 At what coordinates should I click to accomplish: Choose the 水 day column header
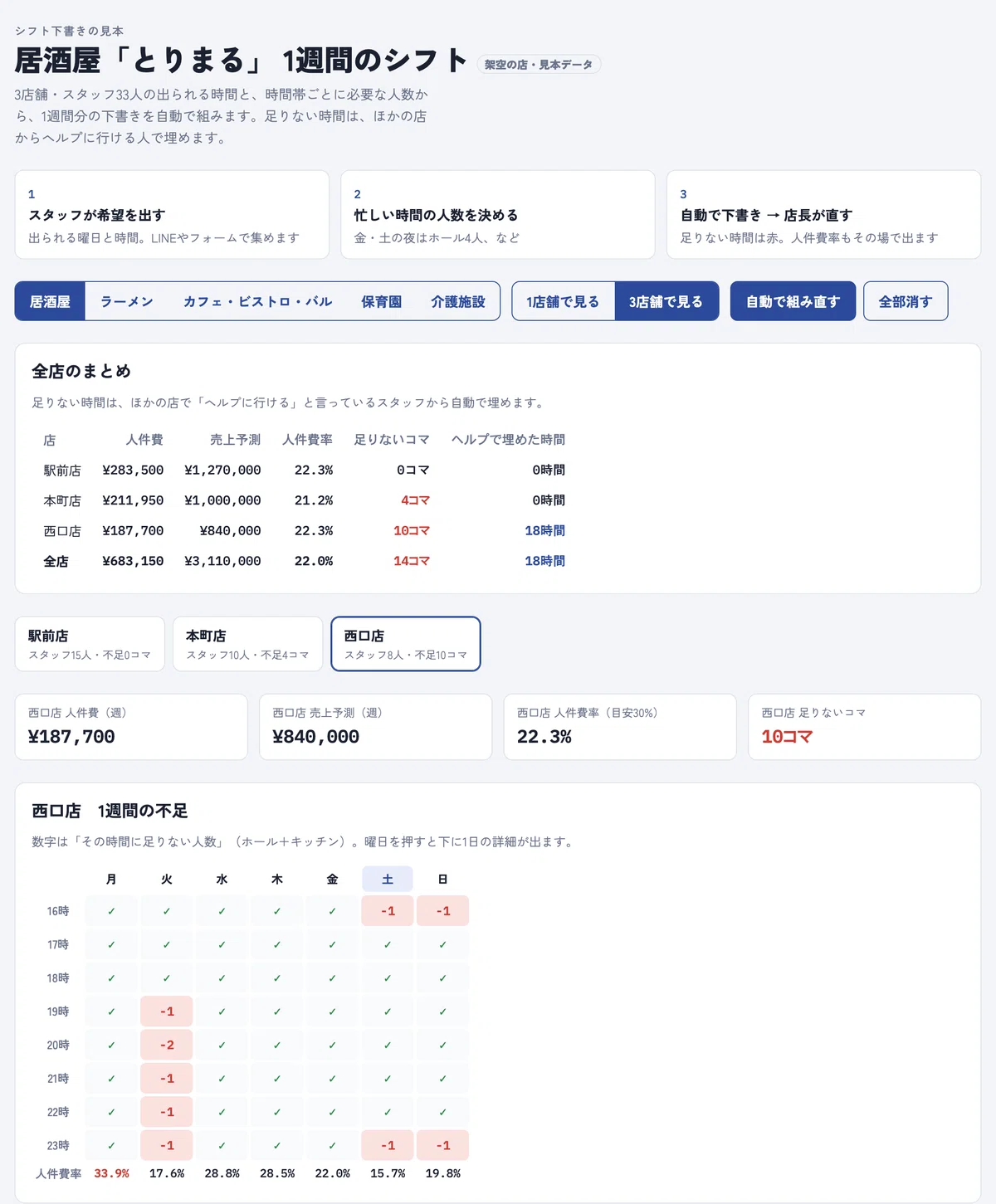click(222, 880)
